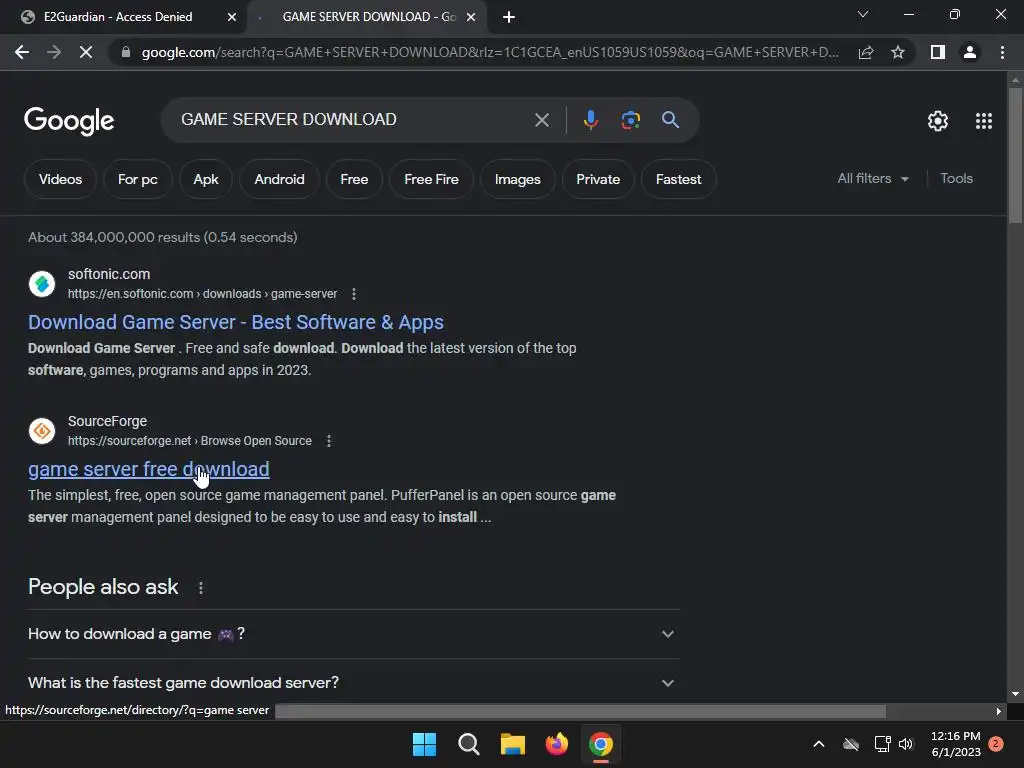The image size is (1024, 768).
Task: Open Windows taskbar search
Action: [469, 744]
